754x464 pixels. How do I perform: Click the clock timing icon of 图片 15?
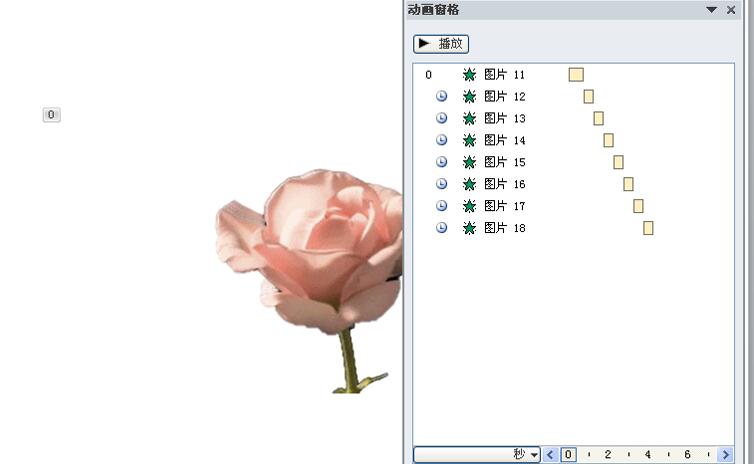(x=441, y=162)
